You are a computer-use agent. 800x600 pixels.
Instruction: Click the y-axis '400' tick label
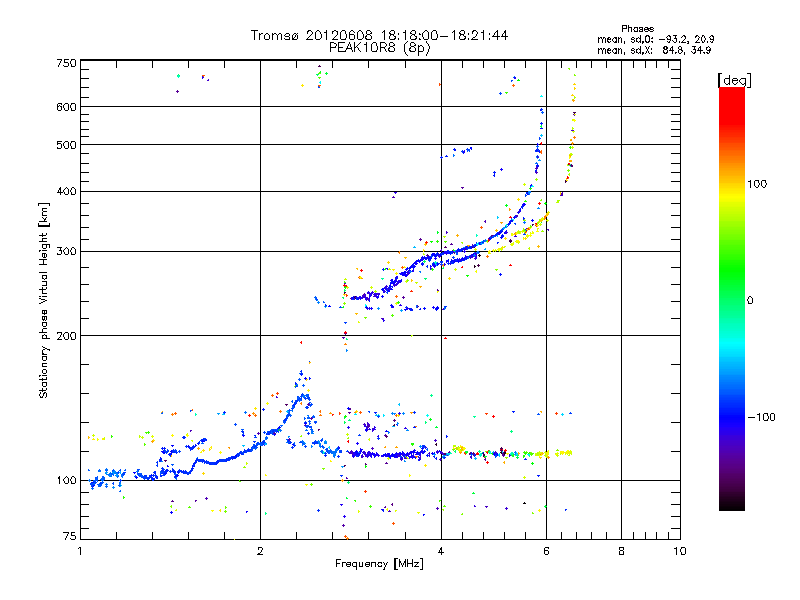point(66,191)
